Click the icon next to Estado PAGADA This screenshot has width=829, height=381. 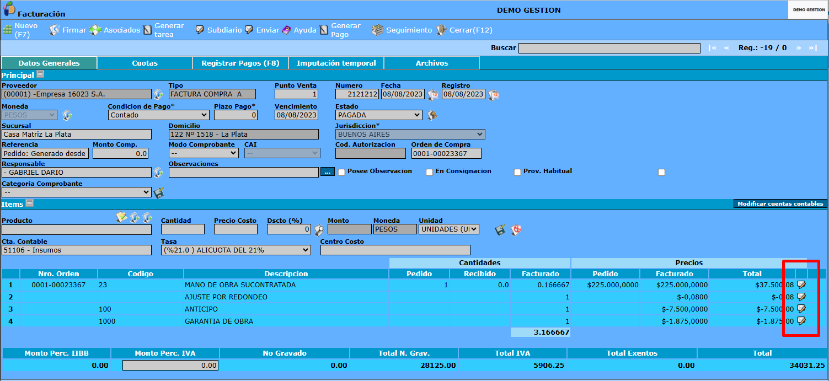432,115
